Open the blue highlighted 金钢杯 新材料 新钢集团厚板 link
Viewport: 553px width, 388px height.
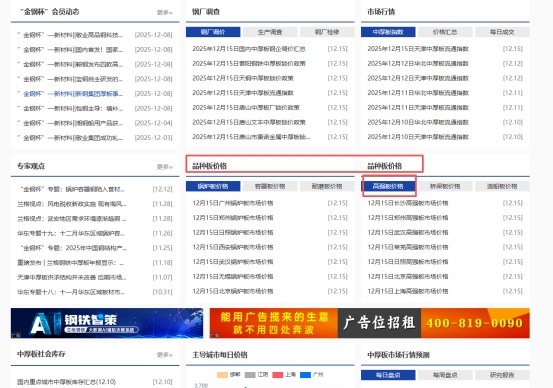pos(71,94)
